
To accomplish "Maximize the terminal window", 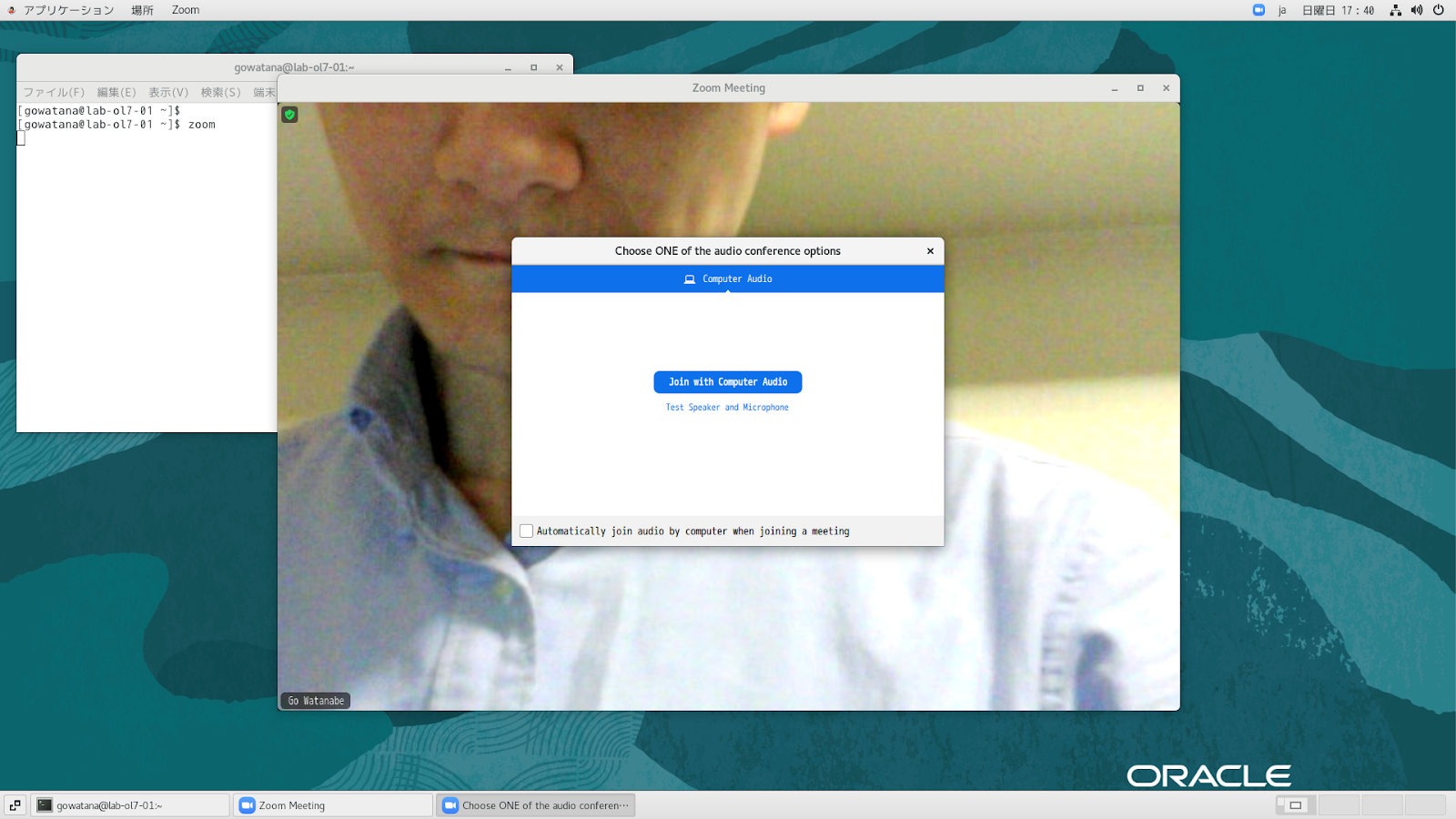I will [533, 67].
